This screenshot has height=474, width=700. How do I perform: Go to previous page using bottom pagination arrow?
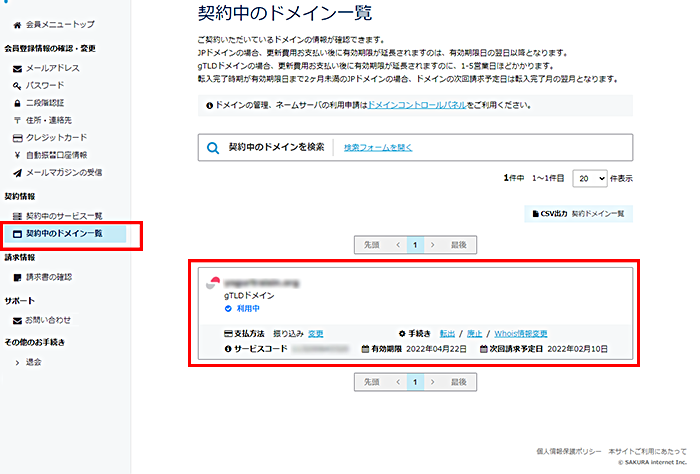tap(398, 382)
